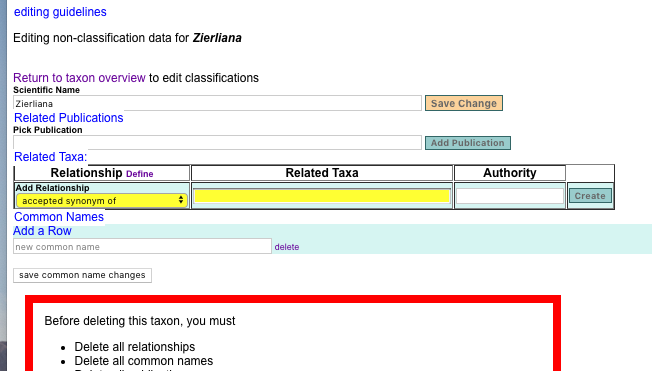Image resolution: width=652 pixels, height=371 pixels.
Task: Expand the accepted synonym of dropdown
Action: (102, 200)
